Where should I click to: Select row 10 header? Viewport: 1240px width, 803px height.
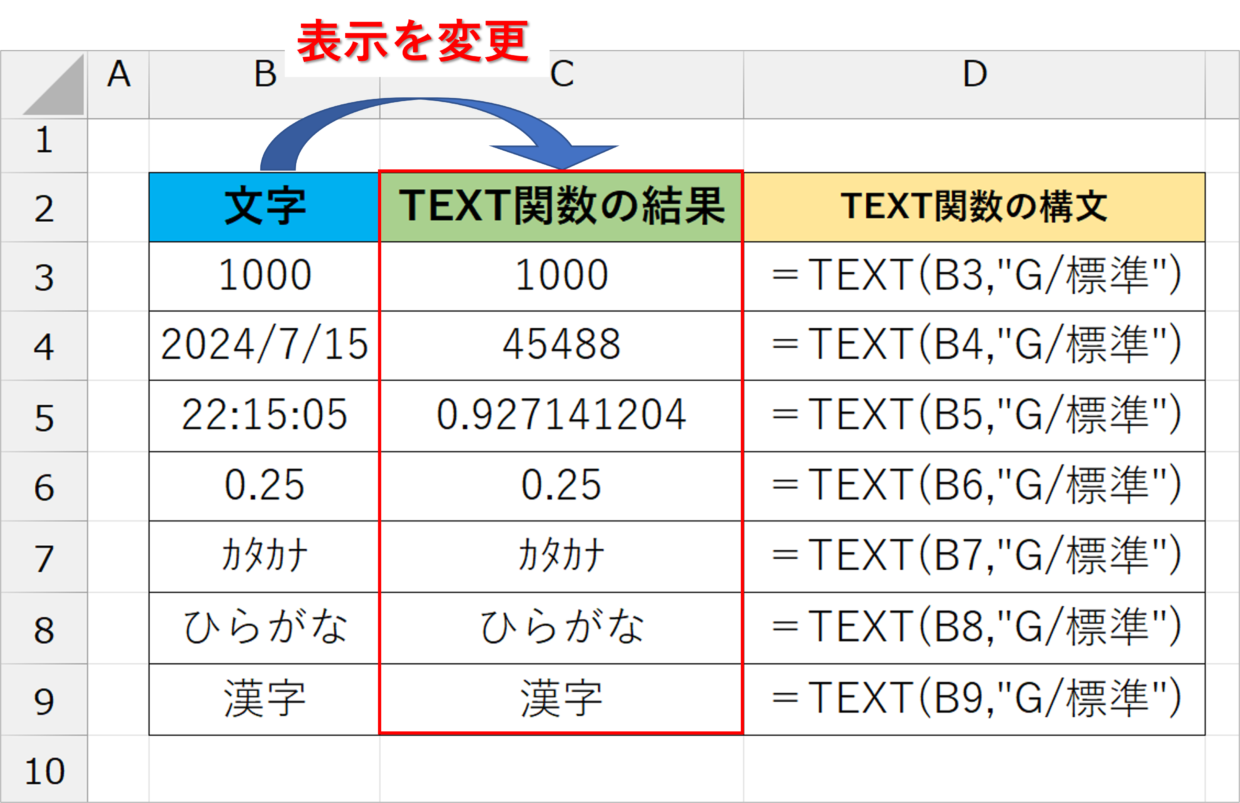pos(43,770)
